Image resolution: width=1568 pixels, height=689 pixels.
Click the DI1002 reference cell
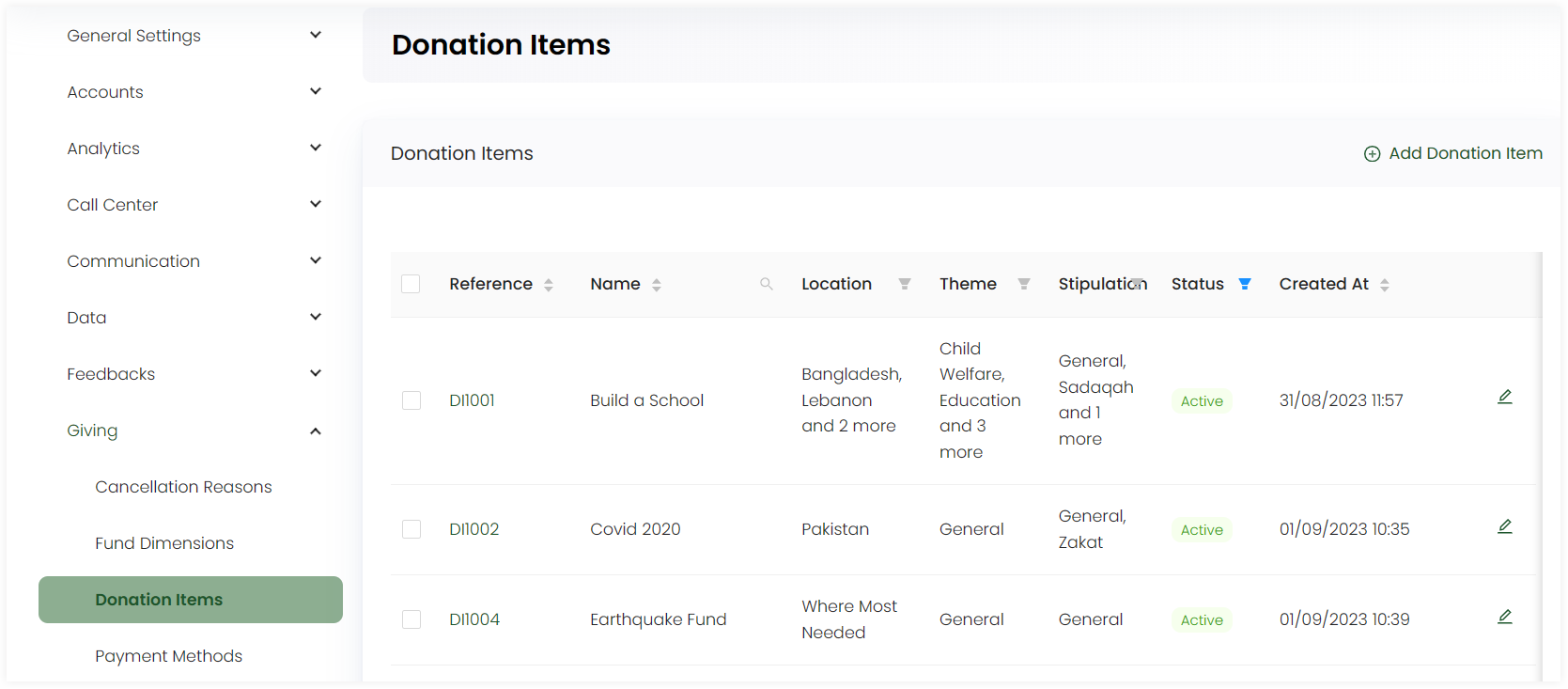click(x=474, y=529)
